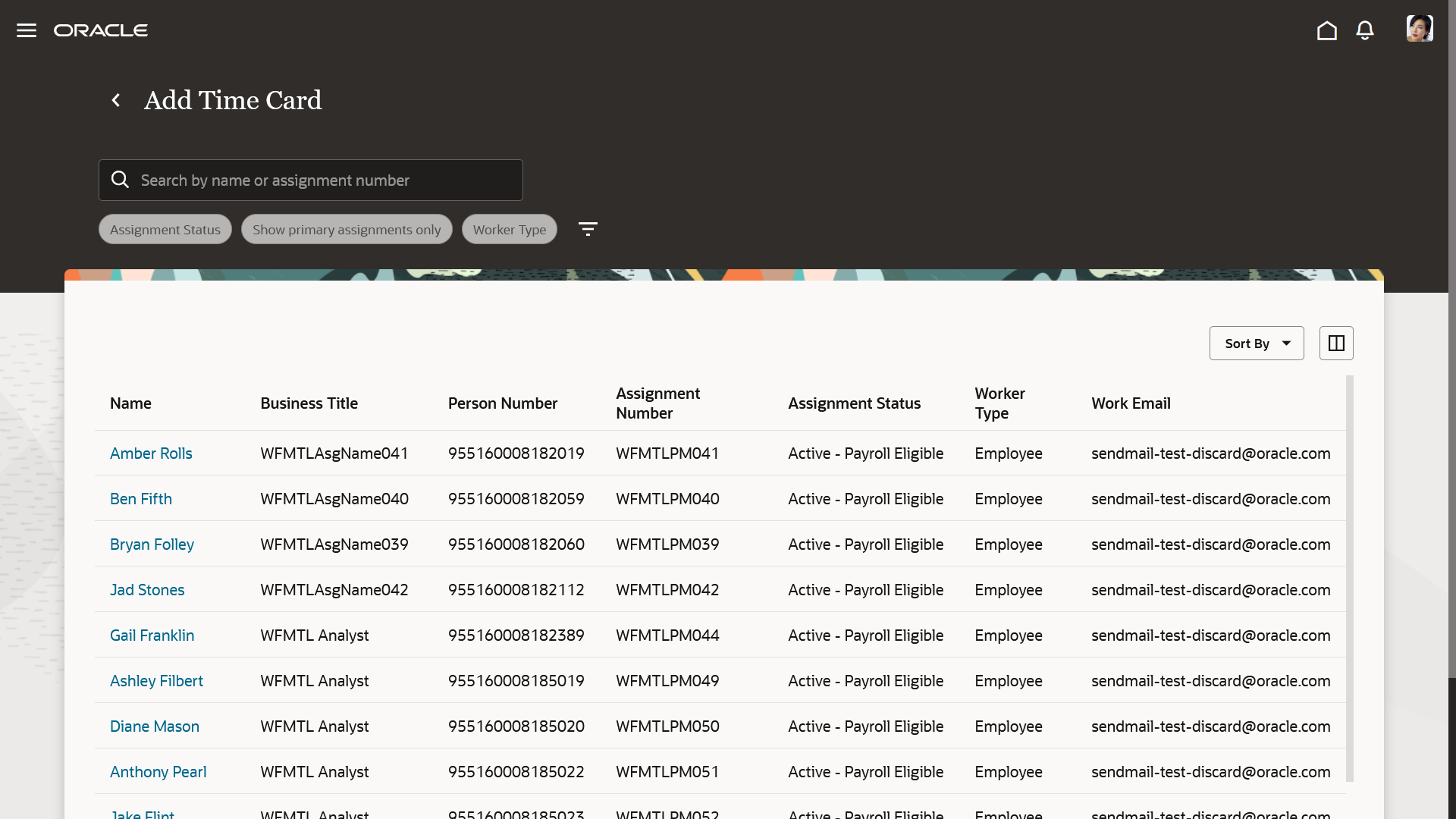Viewport: 1456px width, 819px height.
Task: Click the table's vertical scrollbar
Action: [x=1349, y=576]
